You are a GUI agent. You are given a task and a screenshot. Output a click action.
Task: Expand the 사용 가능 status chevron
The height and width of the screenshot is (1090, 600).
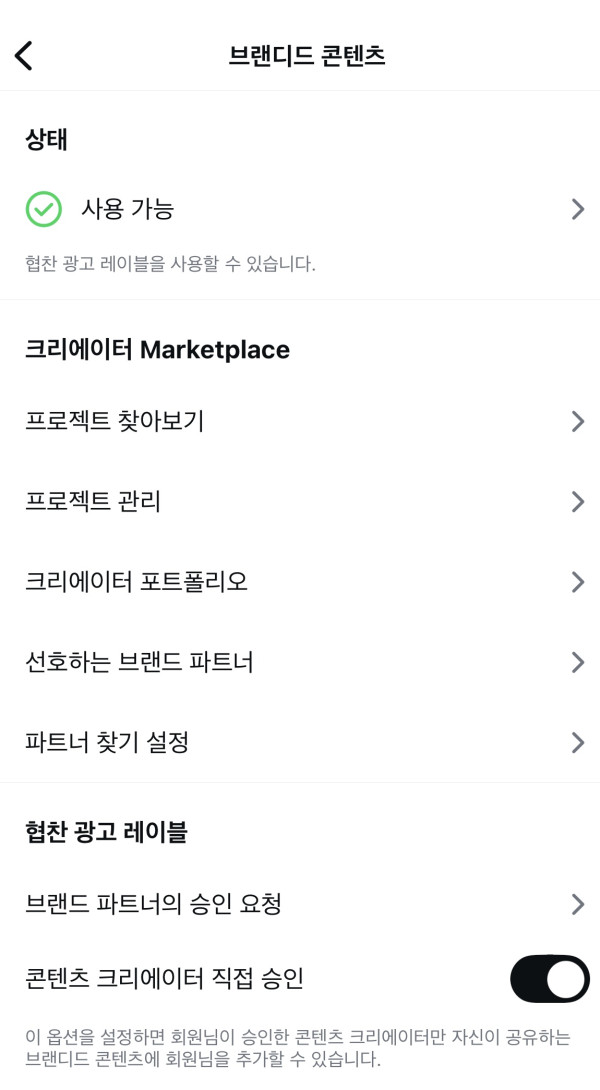(577, 209)
